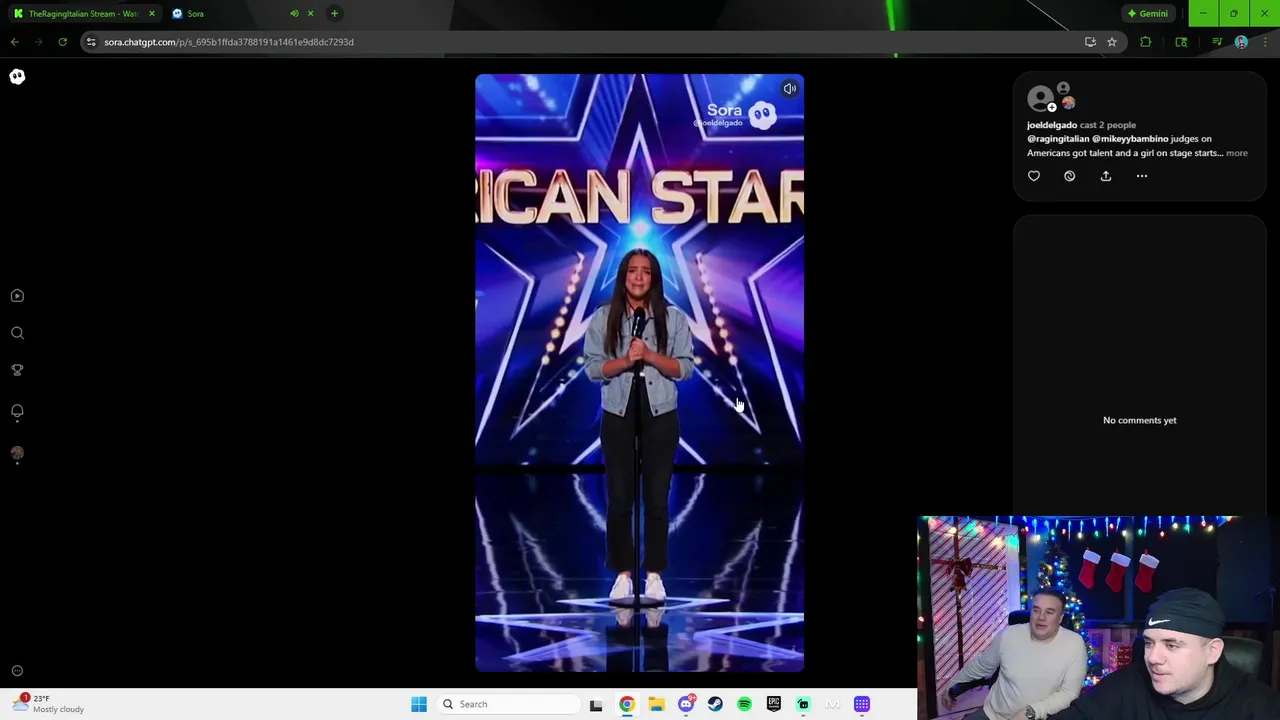Open the Gemini button
1280x720 pixels.
[x=1147, y=14]
